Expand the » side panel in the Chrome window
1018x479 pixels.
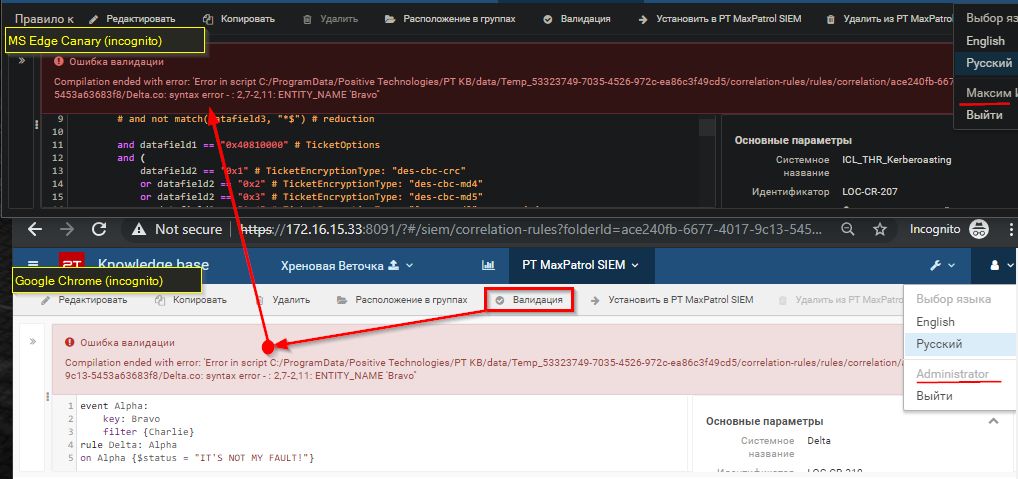[32, 341]
